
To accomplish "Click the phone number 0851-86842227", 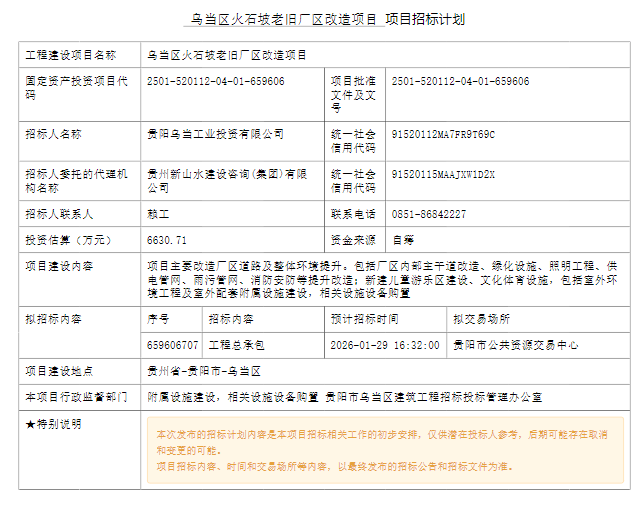I will 428,214.
